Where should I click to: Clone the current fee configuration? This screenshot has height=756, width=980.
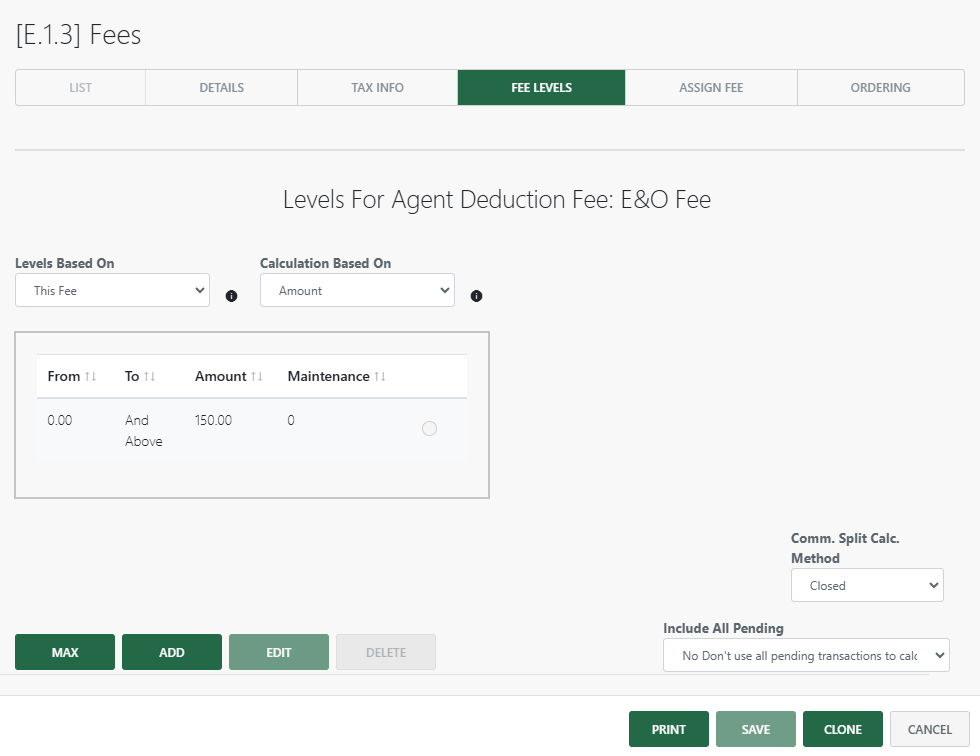click(x=842, y=729)
